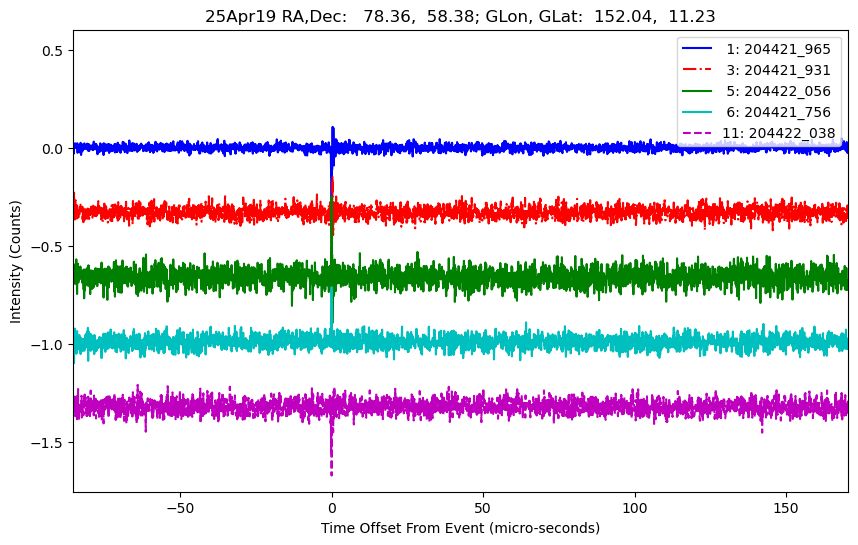Select legend entry '11: 204422_038'
858x545 pixels.
778,133
